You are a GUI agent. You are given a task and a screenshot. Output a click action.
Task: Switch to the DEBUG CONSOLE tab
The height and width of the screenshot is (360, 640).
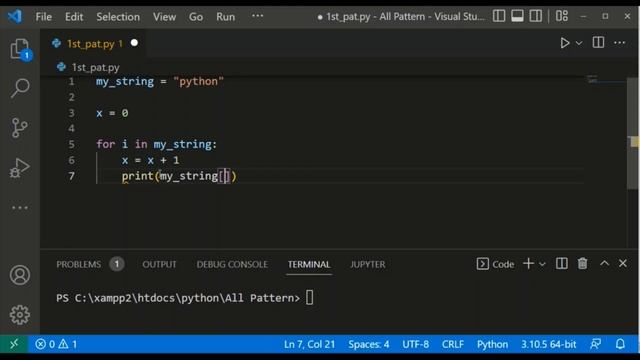click(x=232, y=264)
